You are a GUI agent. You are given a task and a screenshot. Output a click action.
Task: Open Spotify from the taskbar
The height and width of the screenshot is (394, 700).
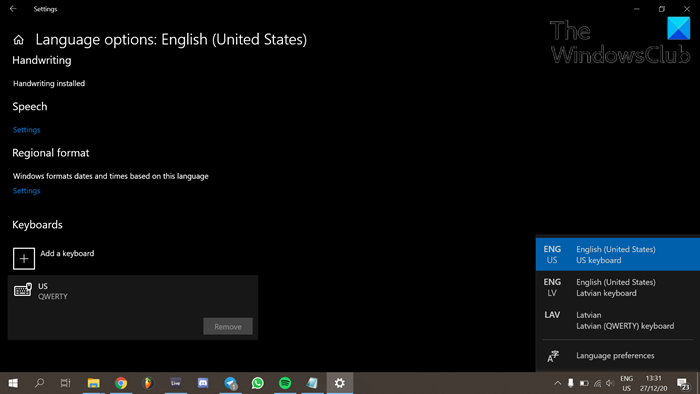(285, 383)
